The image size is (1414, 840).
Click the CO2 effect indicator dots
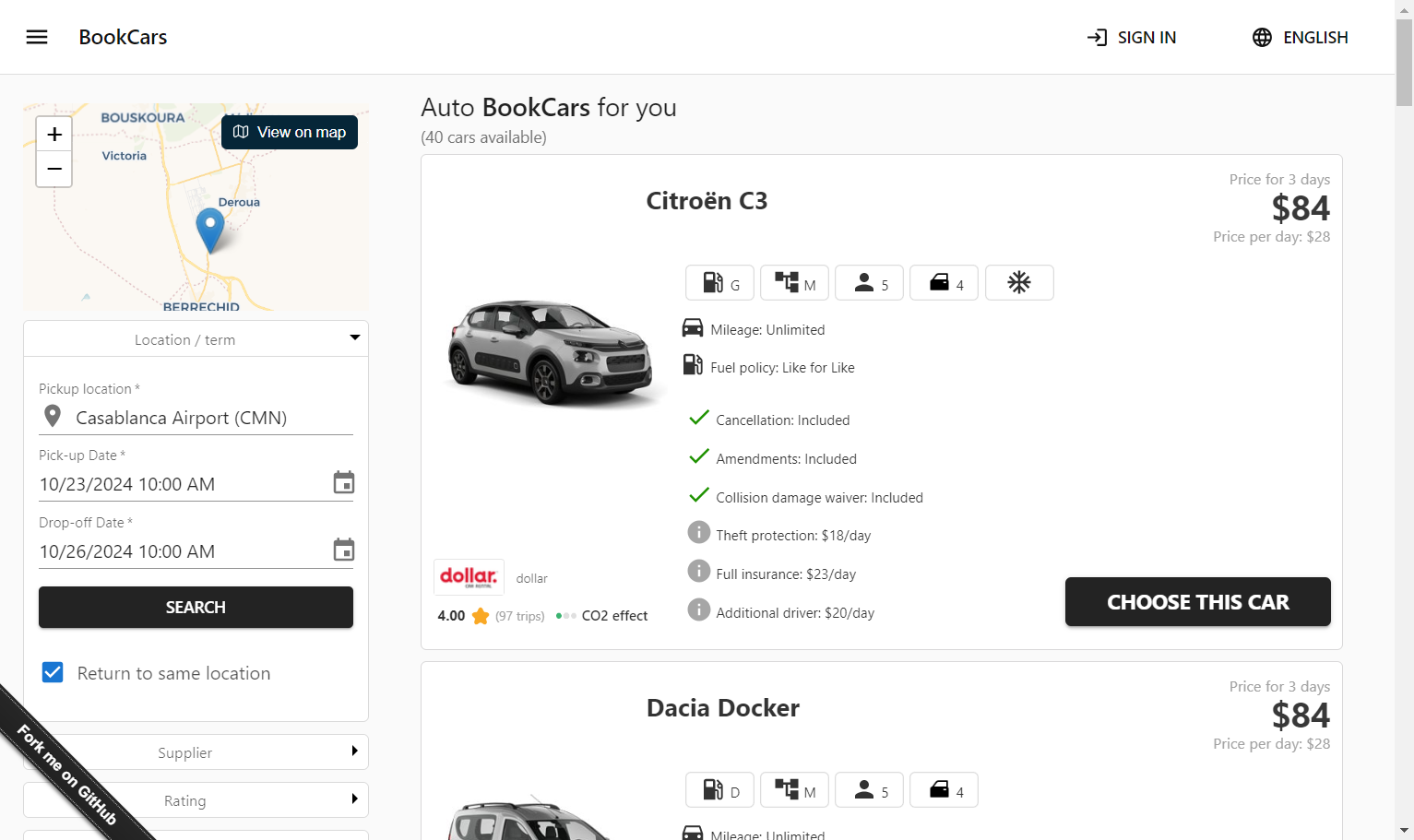tap(566, 616)
